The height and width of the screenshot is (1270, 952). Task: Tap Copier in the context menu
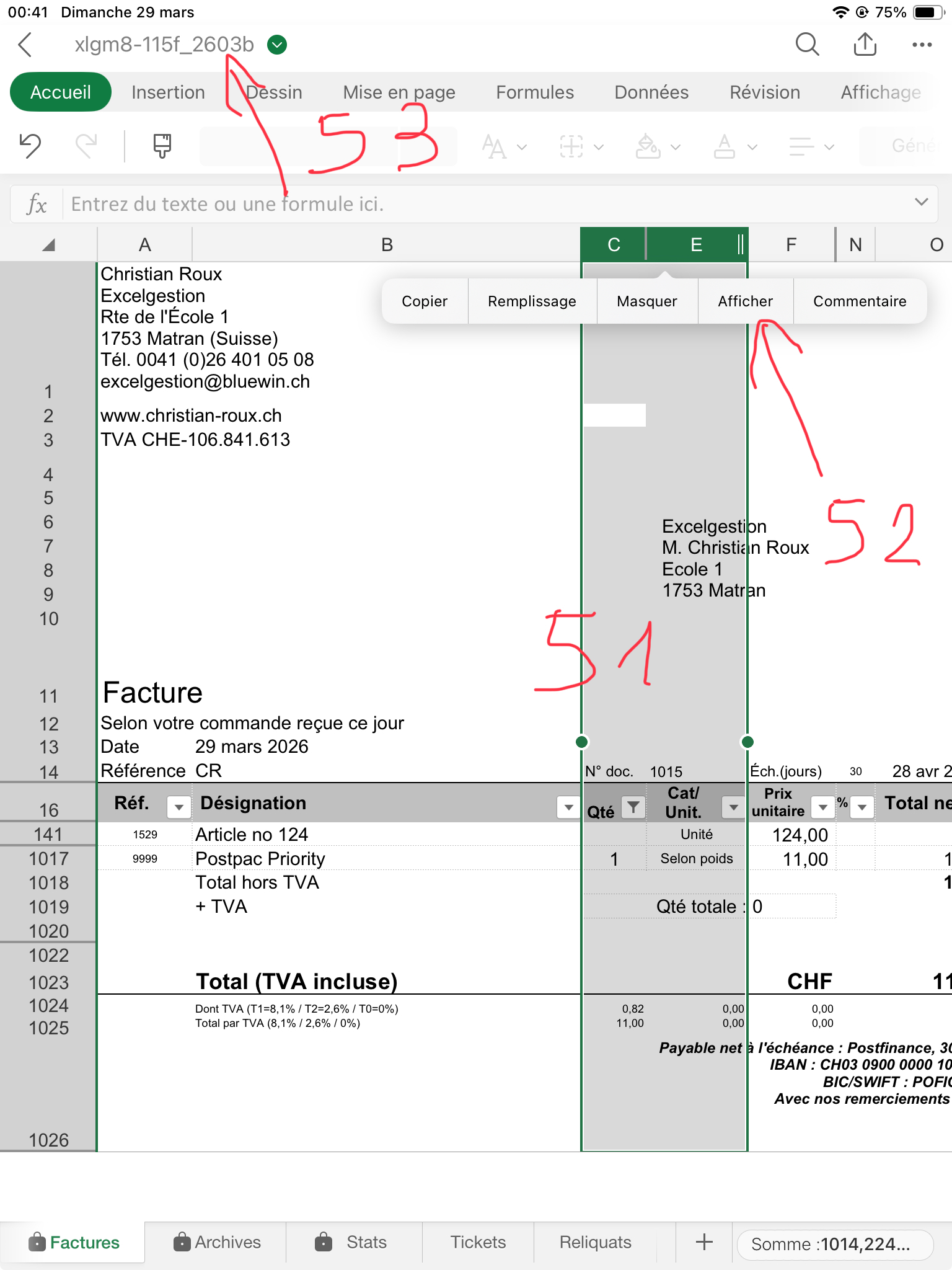tap(424, 301)
